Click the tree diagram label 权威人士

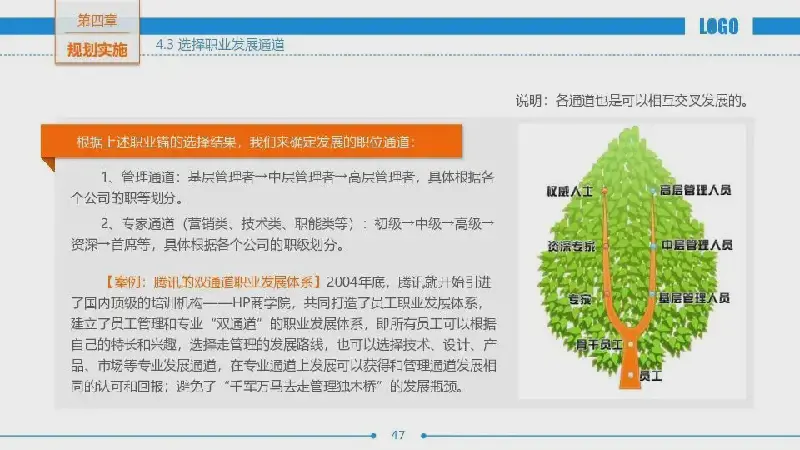pos(569,192)
